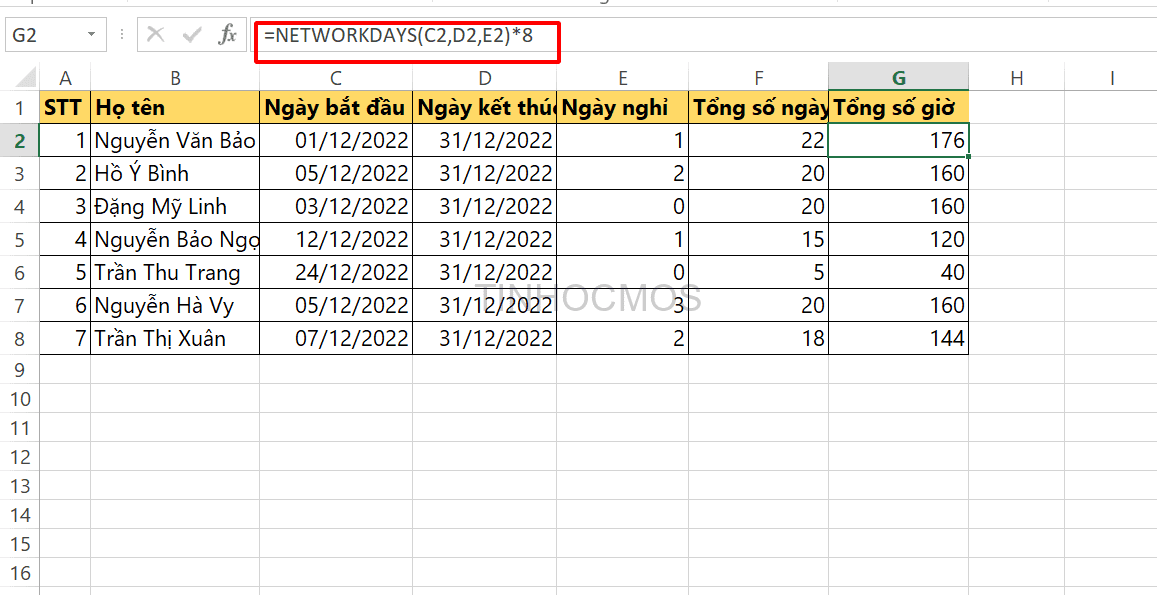Select row 9 header

click(19, 370)
